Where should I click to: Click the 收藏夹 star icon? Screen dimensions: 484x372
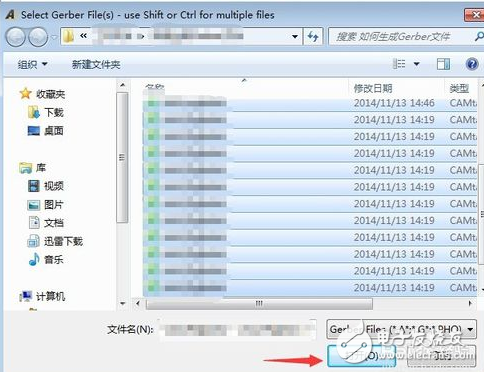[x=25, y=94]
